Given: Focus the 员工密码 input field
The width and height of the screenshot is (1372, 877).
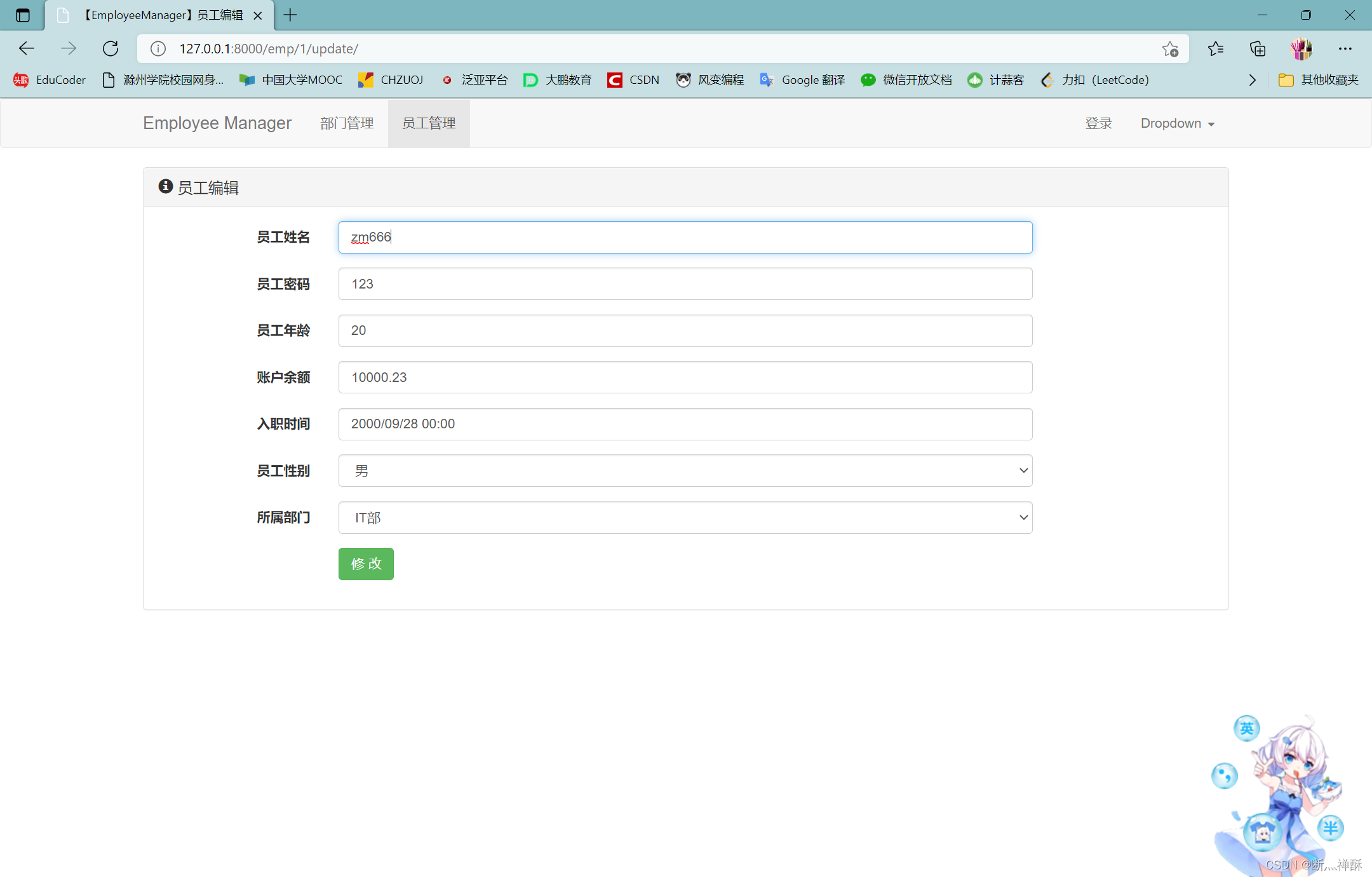Looking at the screenshot, I should coord(685,284).
